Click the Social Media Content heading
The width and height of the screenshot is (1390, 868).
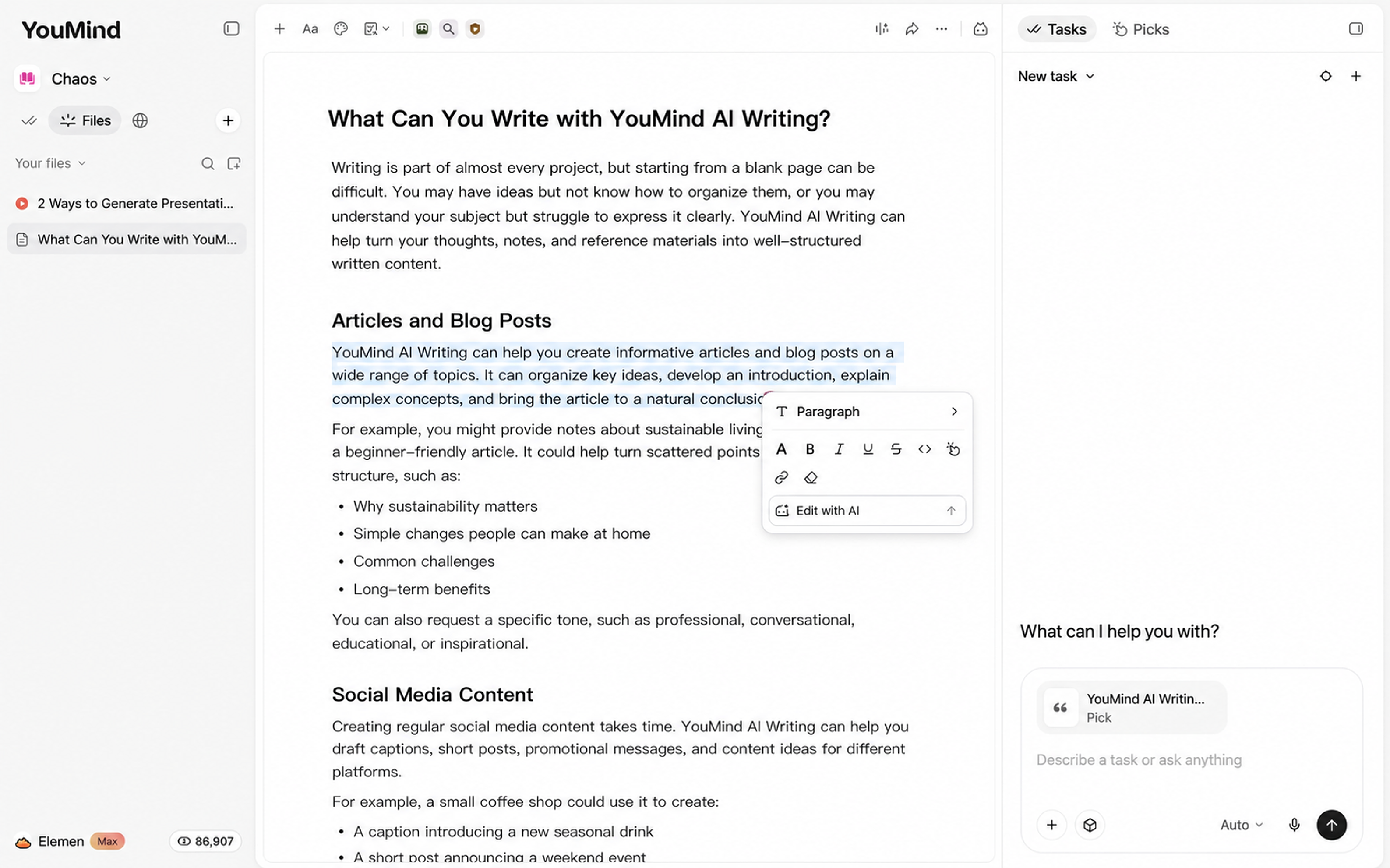click(x=432, y=695)
